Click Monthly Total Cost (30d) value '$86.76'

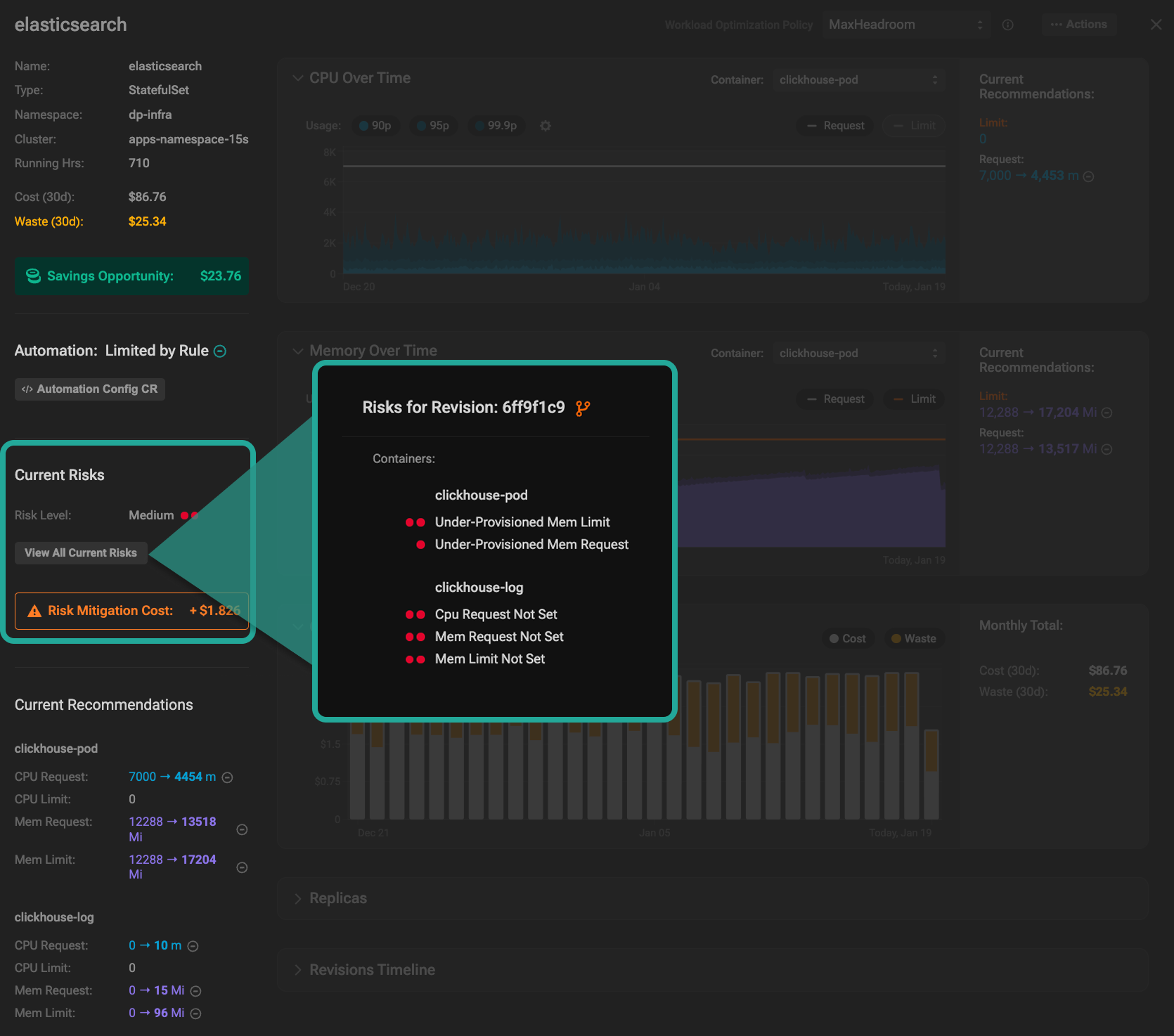click(x=1108, y=671)
